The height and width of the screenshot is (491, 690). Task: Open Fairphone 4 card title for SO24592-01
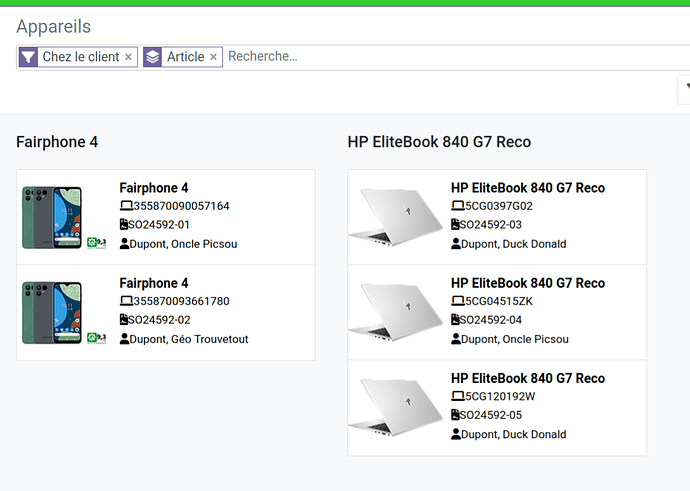click(154, 188)
